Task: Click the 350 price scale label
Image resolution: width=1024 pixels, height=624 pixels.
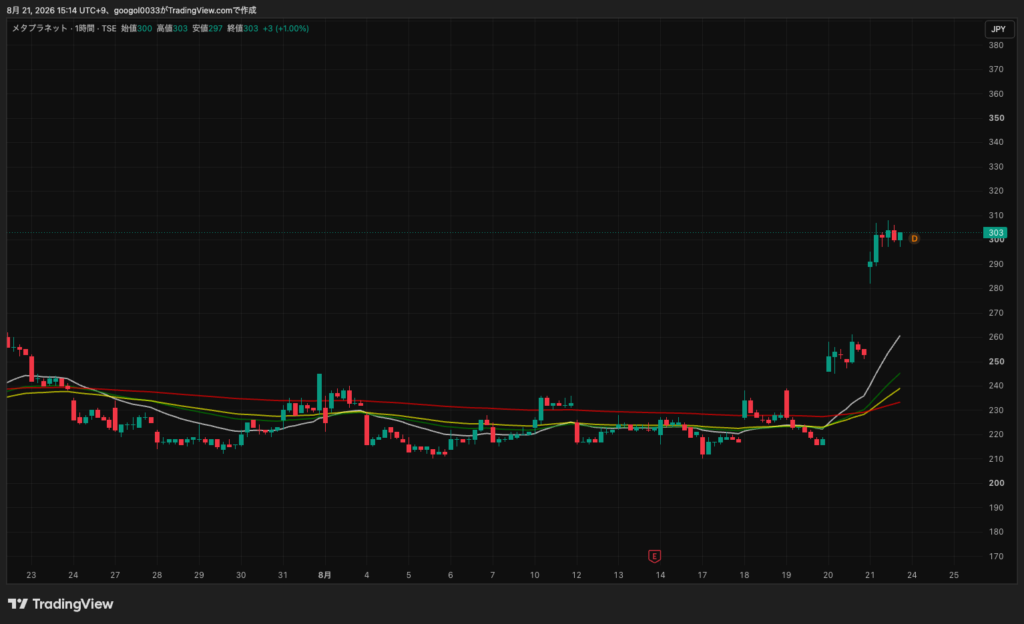Action: click(x=996, y=118)
